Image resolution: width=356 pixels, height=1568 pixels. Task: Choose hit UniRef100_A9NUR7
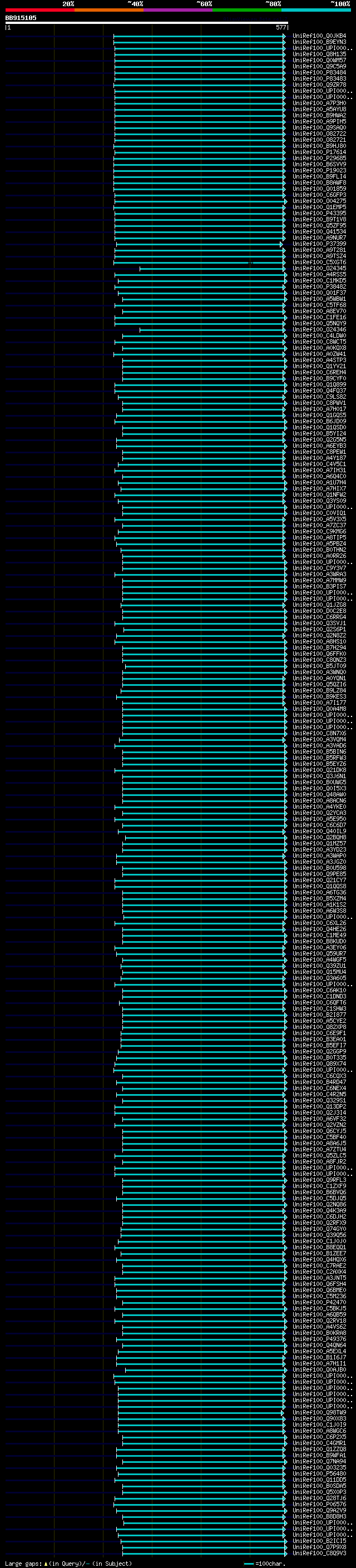(319, 238)
